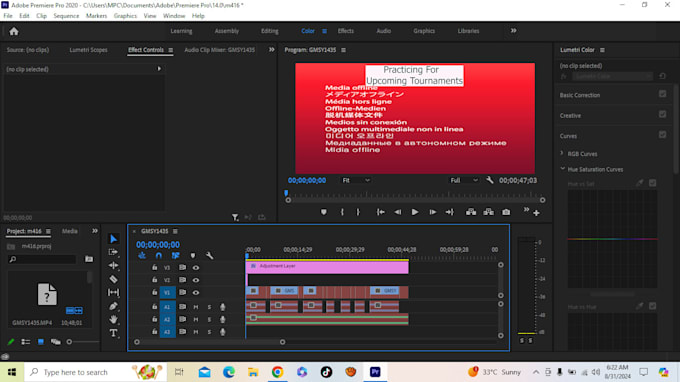
Task: Select the Ripple Edit tool
Action: pyautogui.click(x=113, y=265)
